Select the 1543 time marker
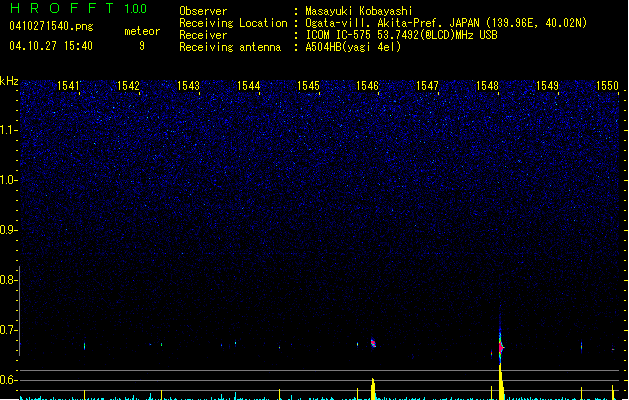The image size is (629, 400). click(x=189, y=87)
